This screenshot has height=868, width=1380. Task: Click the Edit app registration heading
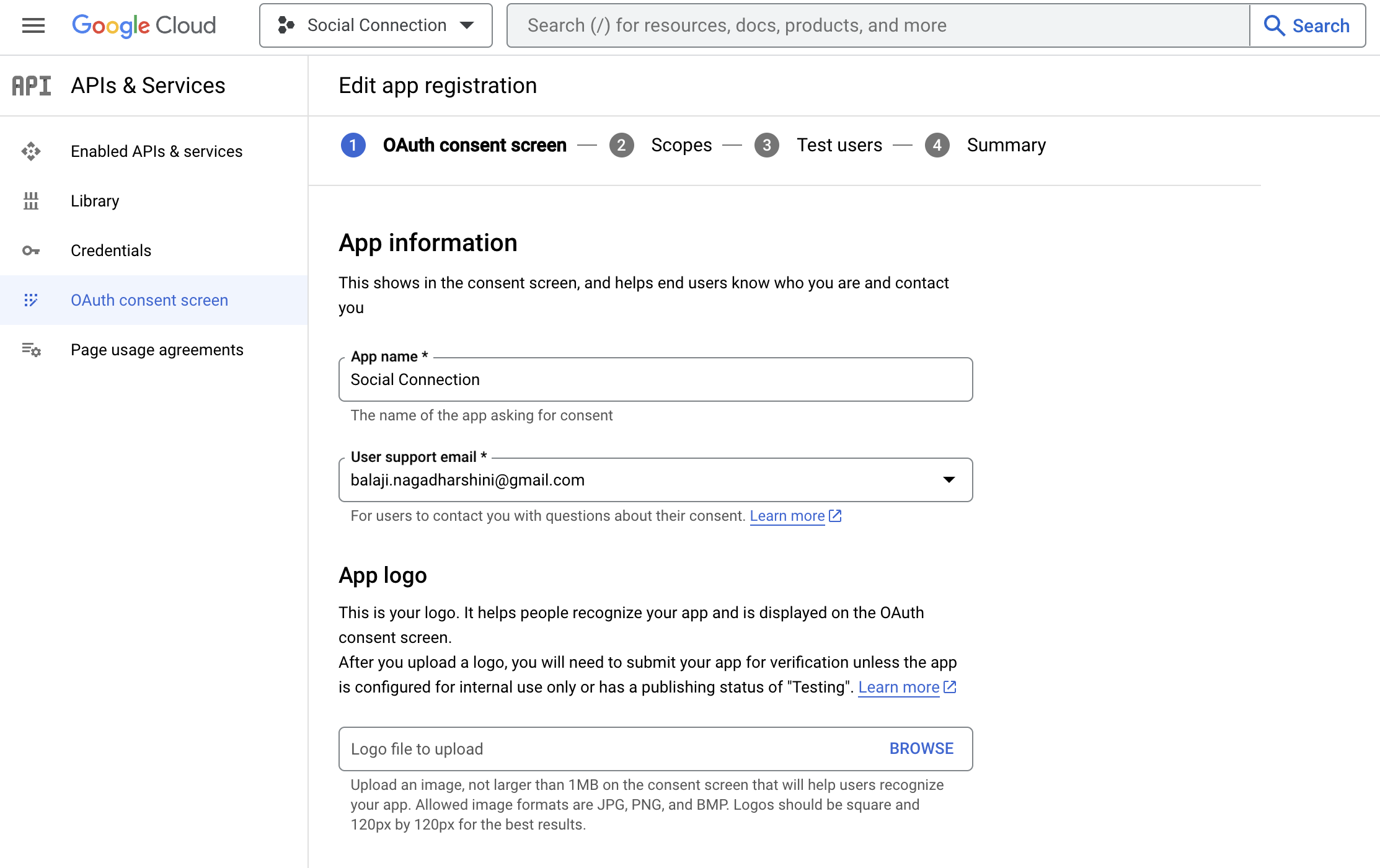click(438, 86)
